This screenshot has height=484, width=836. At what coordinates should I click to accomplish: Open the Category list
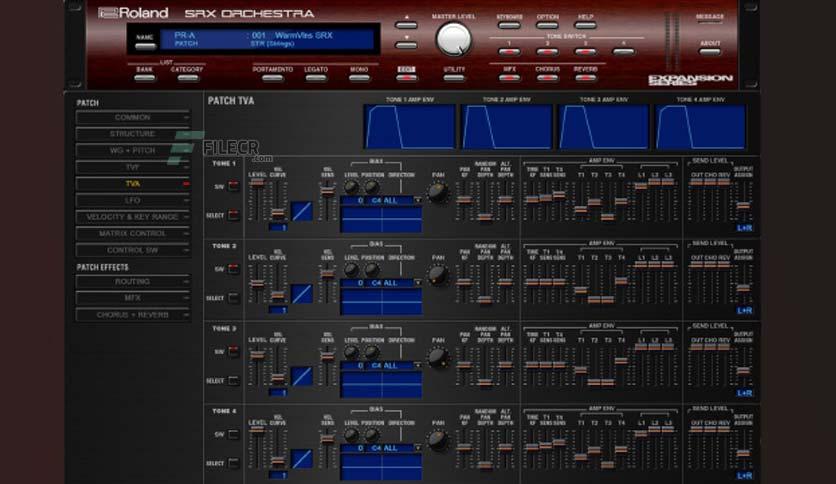click(x=187, y=78)
